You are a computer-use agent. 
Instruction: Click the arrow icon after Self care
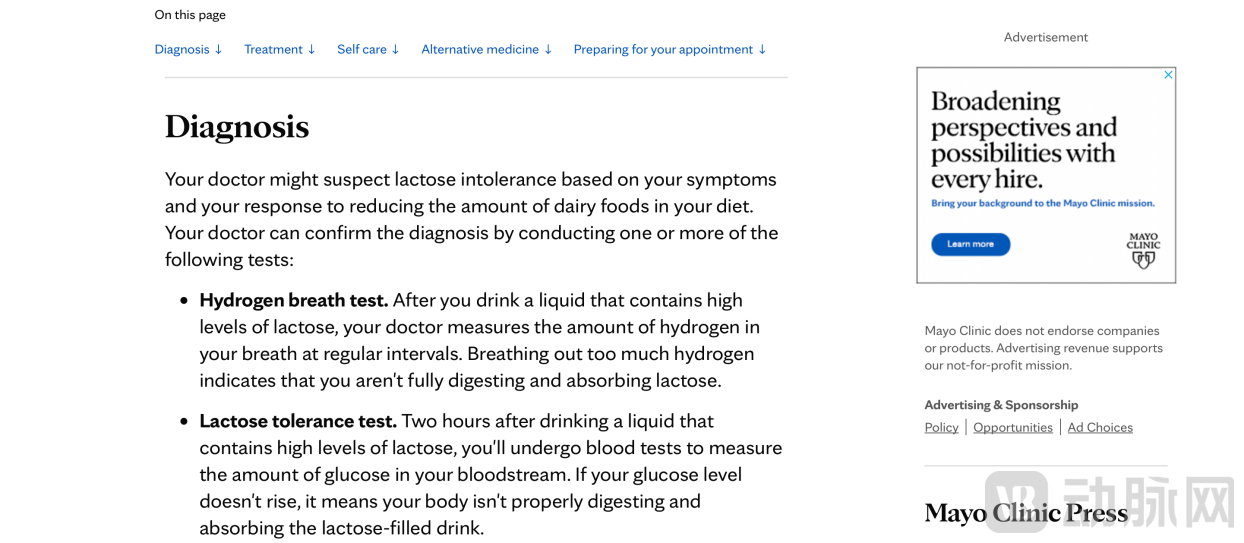[x=395, y=49]
